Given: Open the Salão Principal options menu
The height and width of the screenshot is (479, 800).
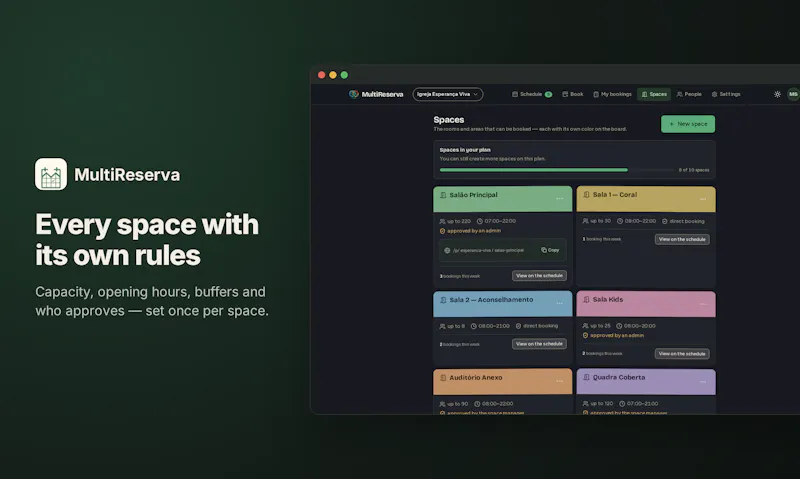Looking at the screenshot, I should (x=560, y=198).
